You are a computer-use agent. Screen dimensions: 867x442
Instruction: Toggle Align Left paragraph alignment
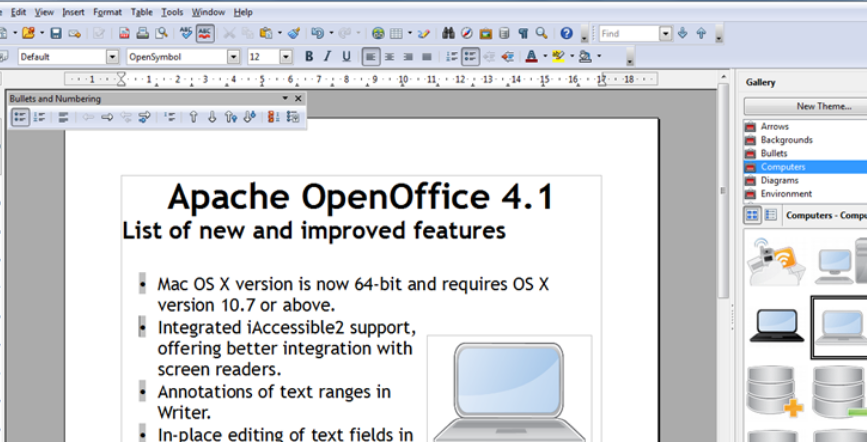(x=371, y=56)
